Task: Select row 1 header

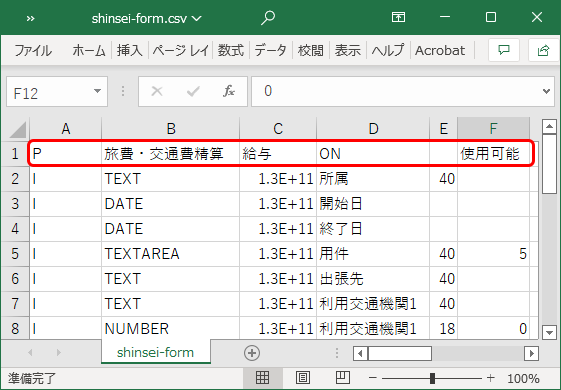Action: 15,154
